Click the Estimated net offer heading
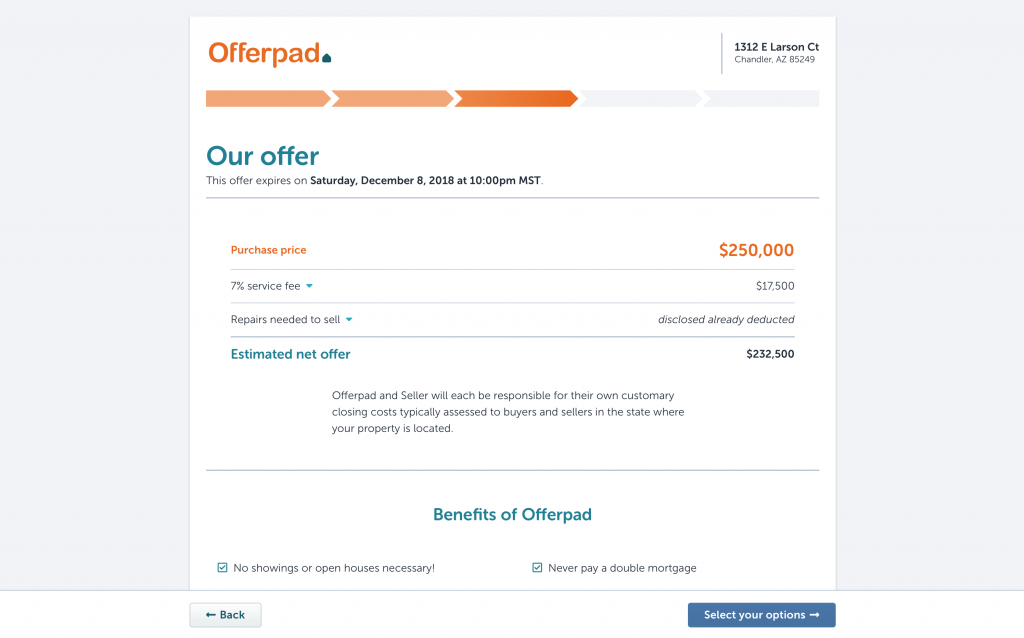Image resolution: width=1024 pixels, height=638 pixels. pos(291,354)
